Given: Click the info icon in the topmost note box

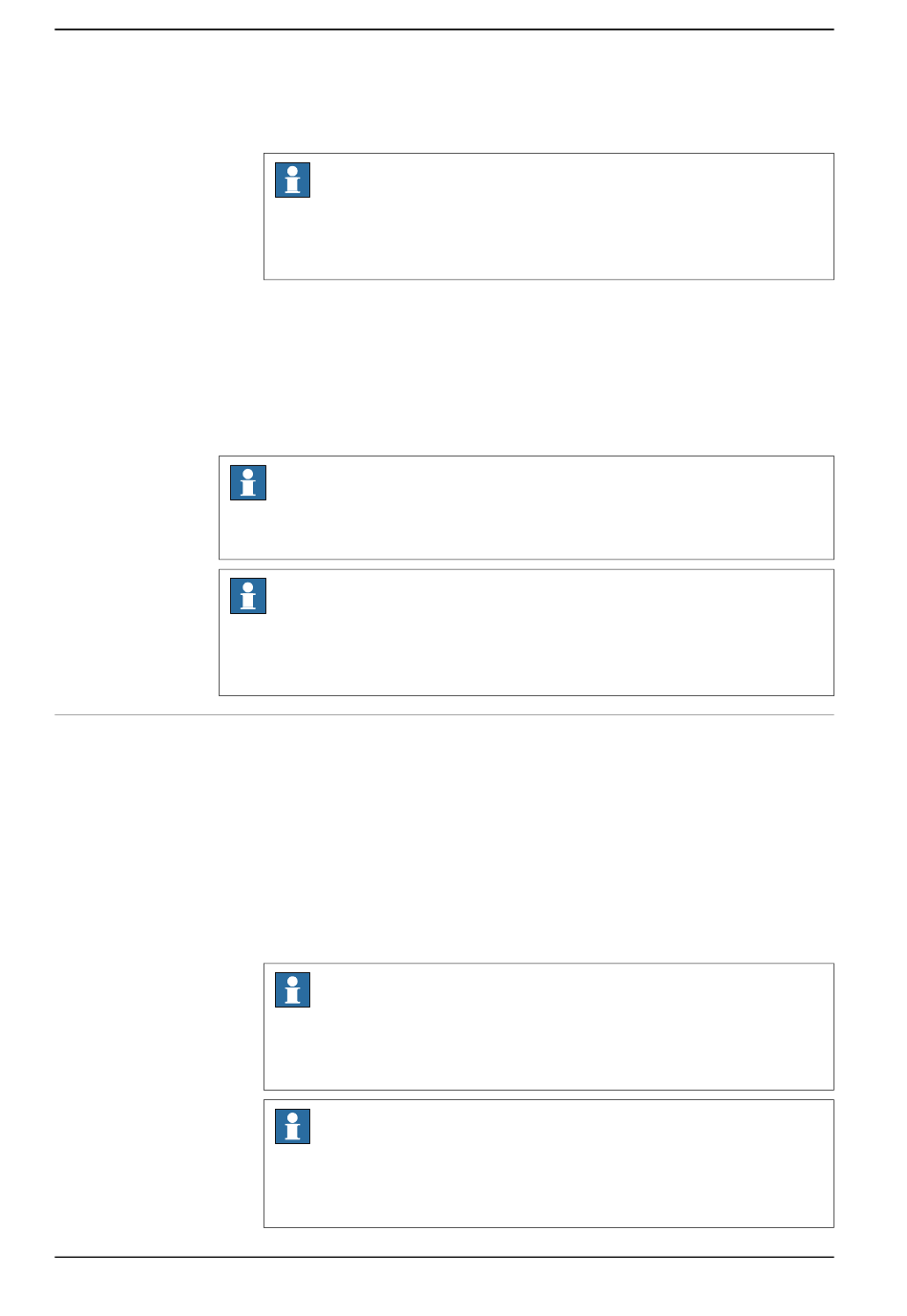Looking at the screenshot, I should click(x=292, y=180).
